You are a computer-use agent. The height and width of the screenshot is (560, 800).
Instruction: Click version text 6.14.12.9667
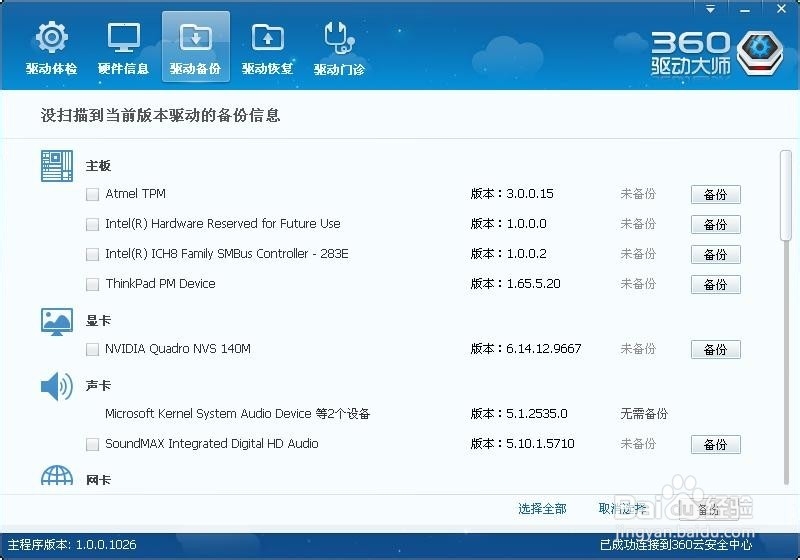point(543,349)
